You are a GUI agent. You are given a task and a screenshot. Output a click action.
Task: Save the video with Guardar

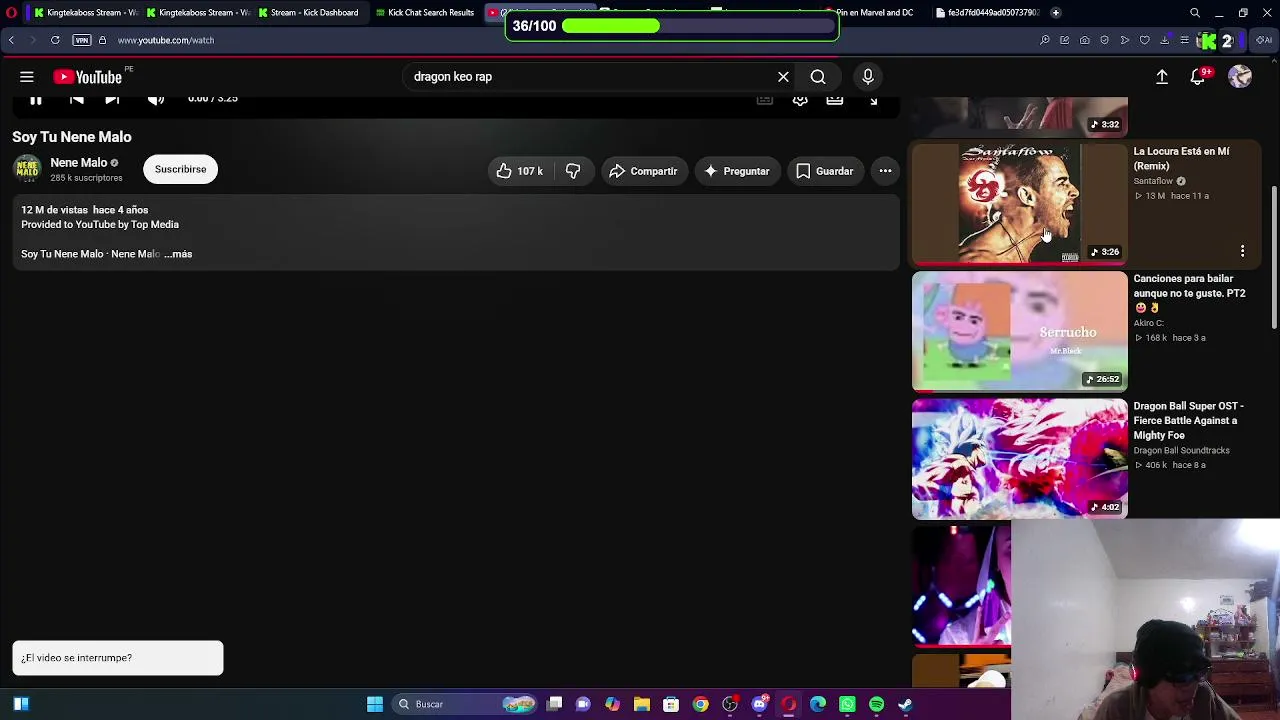(824, 171)
